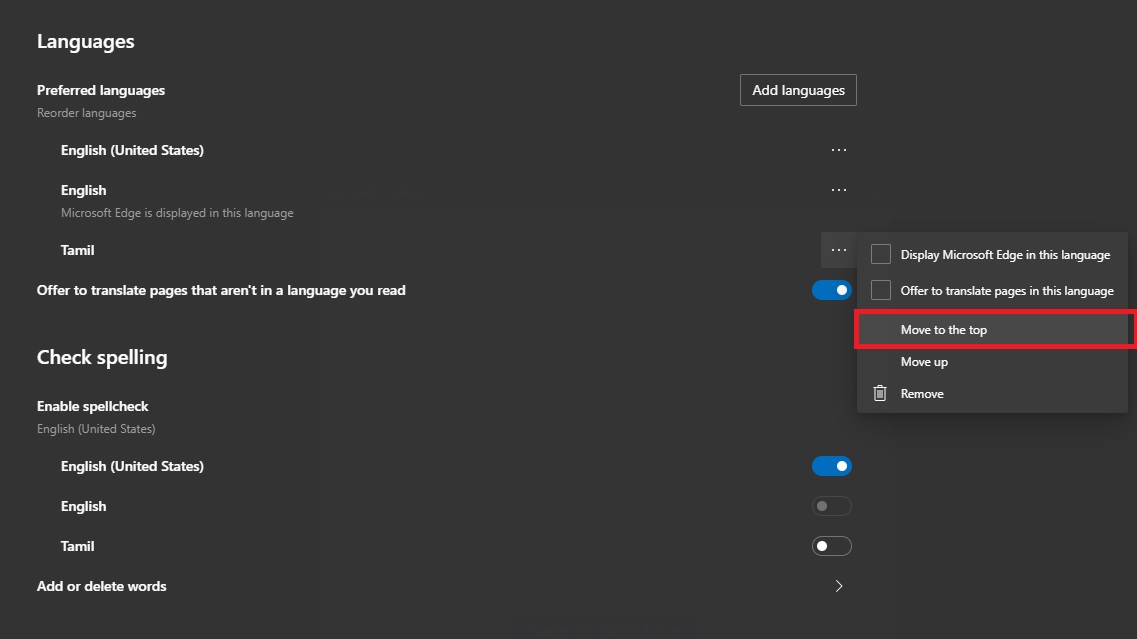
Task: Check Offer to translate pages in this language
Action: [881, 290]
